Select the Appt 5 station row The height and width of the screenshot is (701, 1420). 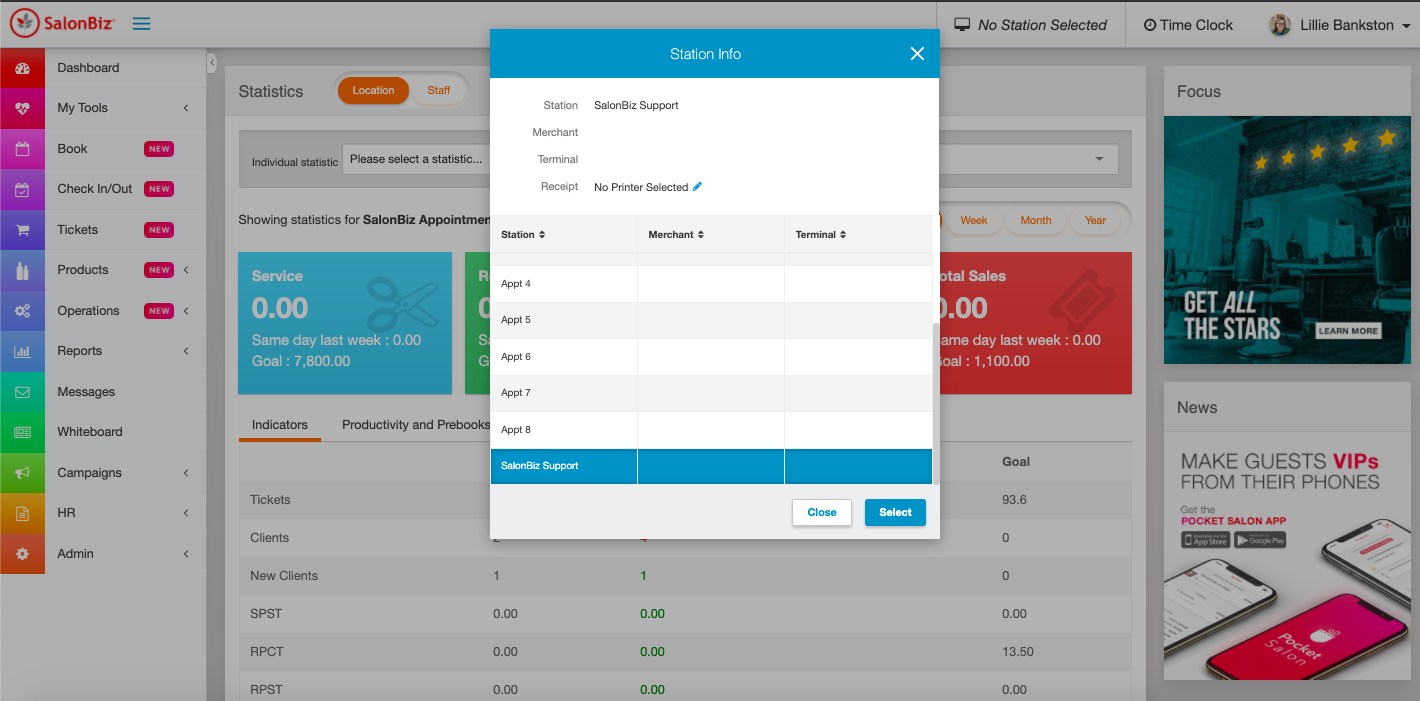[711, 320]
